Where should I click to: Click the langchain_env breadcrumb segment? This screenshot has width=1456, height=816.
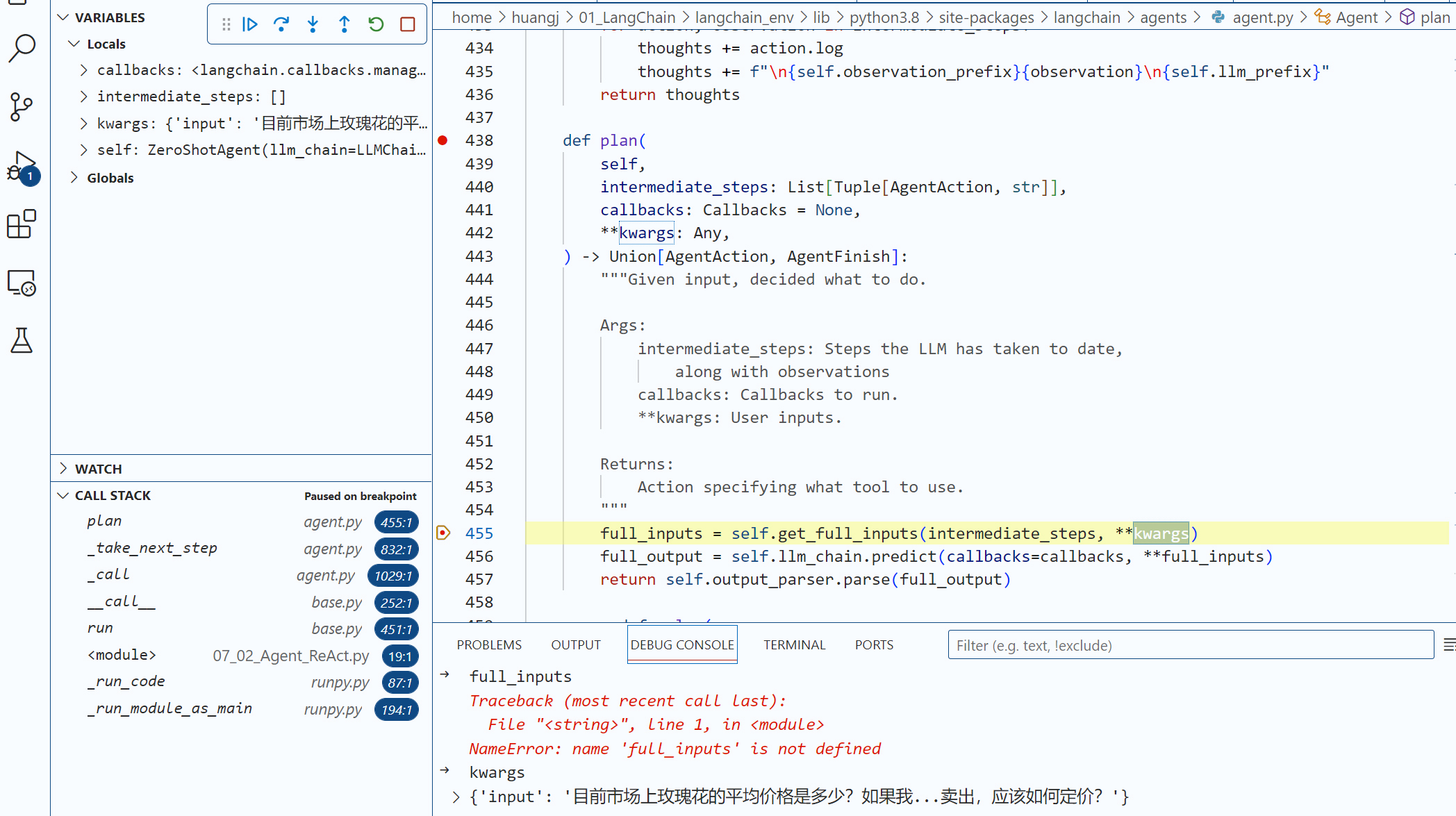tap(744, 17)
